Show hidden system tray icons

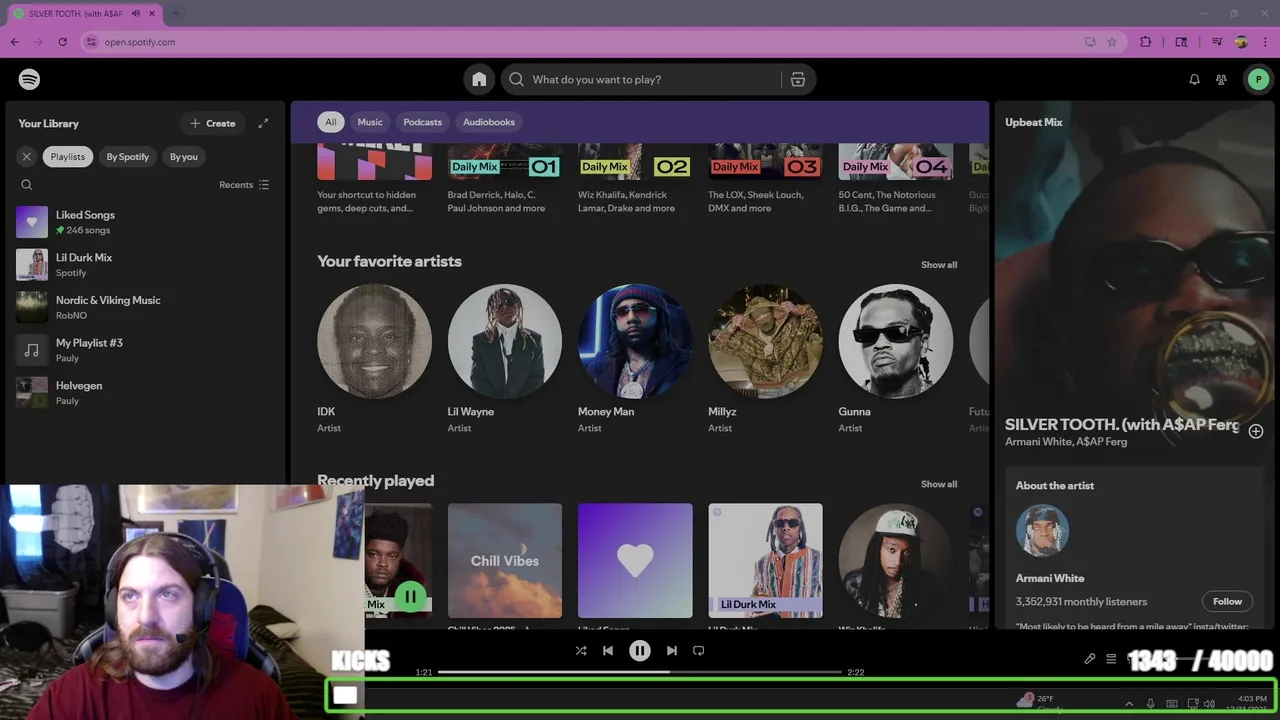pos(1129,704)
